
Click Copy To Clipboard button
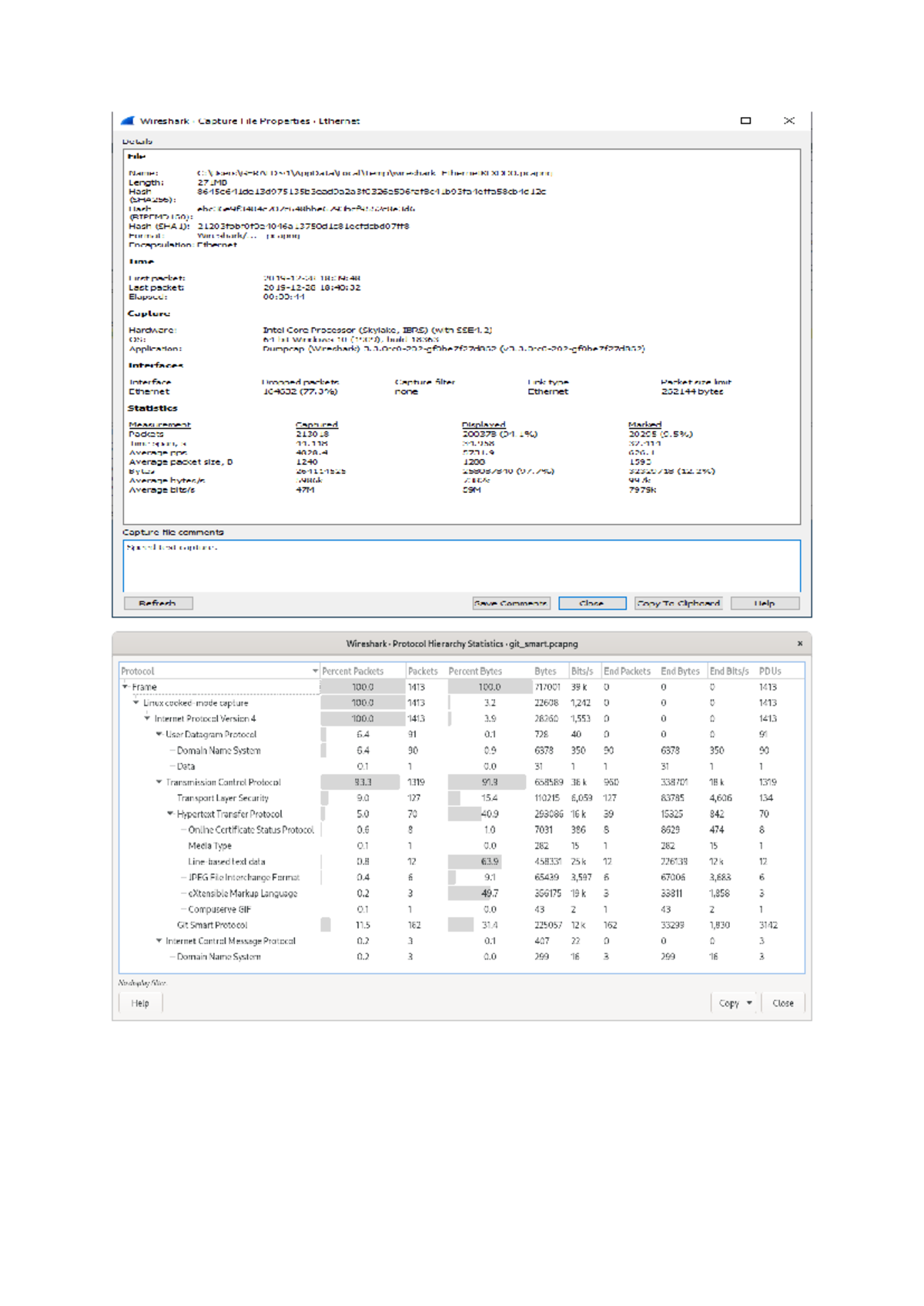(678, 603)
